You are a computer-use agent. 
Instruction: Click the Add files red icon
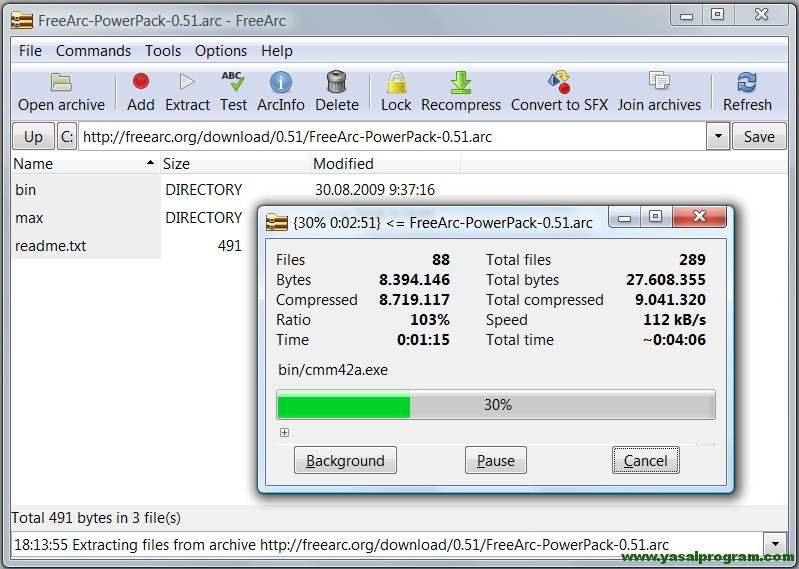pos(141,83)
